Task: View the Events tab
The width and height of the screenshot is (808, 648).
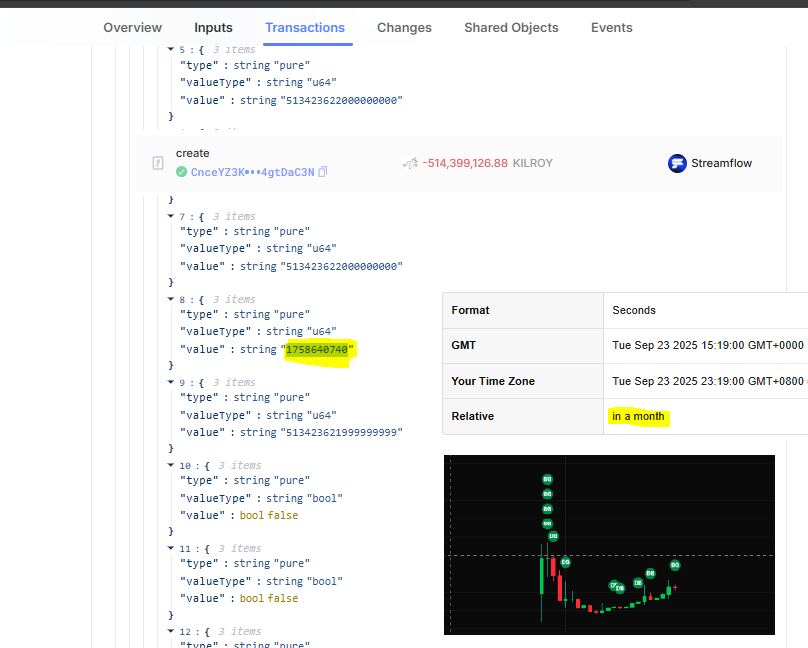Action: 611,28
